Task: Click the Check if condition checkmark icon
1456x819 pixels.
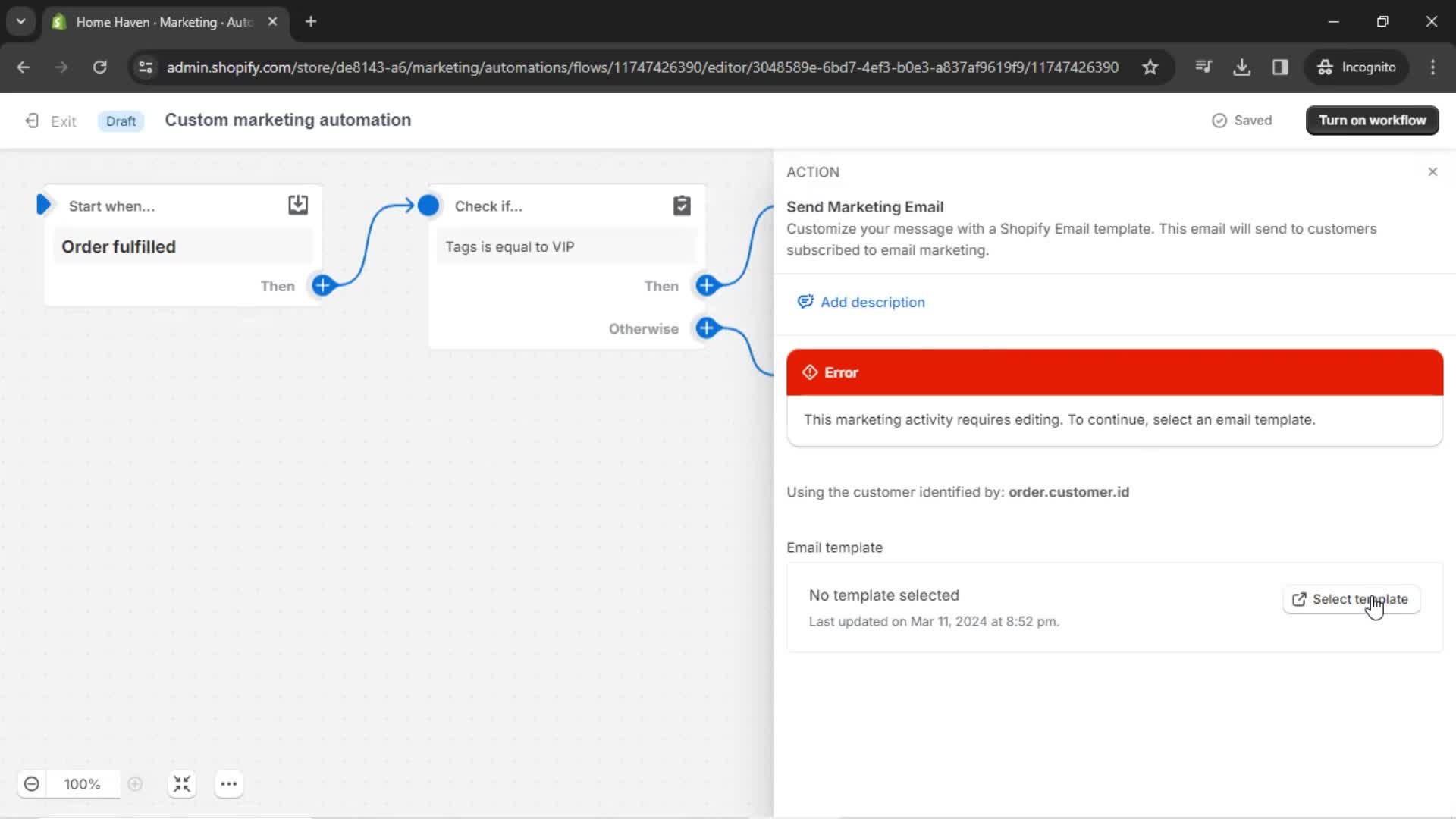Action: [x=682, y=206]
